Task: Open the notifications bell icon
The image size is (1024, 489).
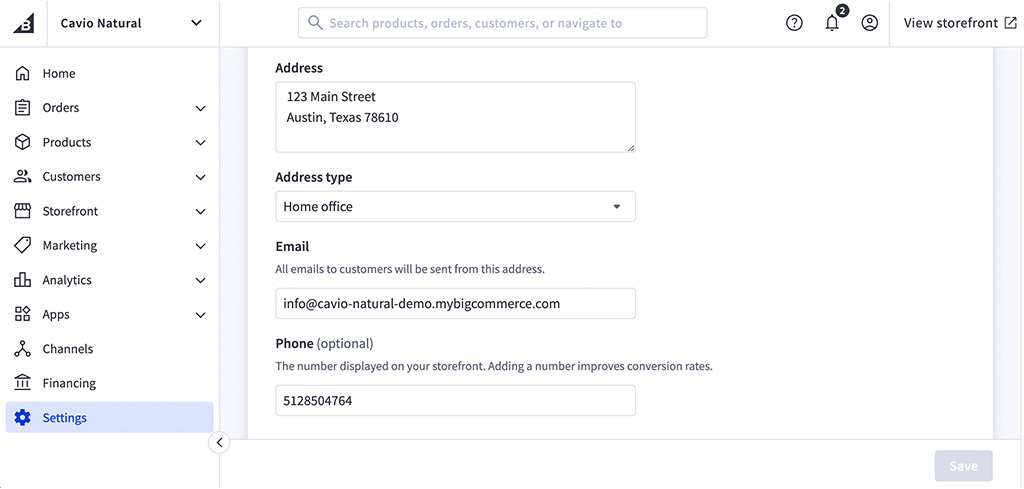Action: tap(832, 23)
